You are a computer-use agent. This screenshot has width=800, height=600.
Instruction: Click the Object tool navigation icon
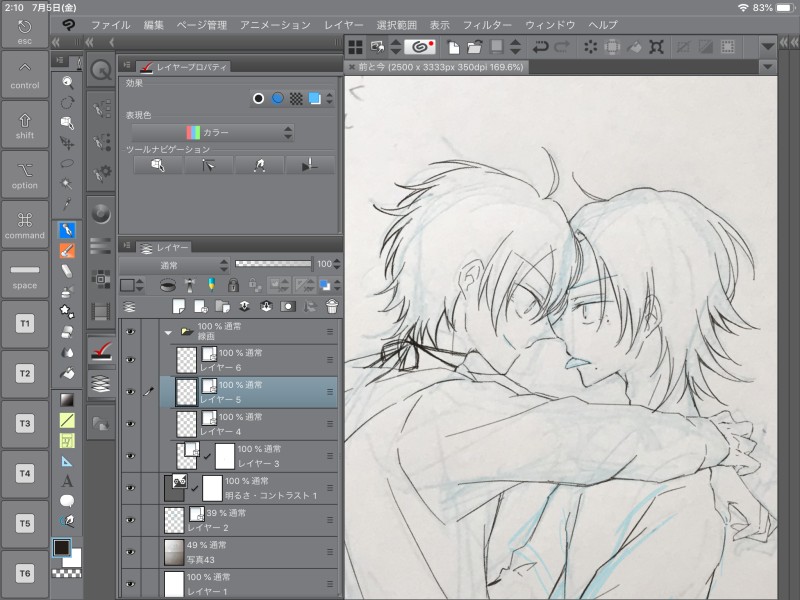tap(158, 165)
